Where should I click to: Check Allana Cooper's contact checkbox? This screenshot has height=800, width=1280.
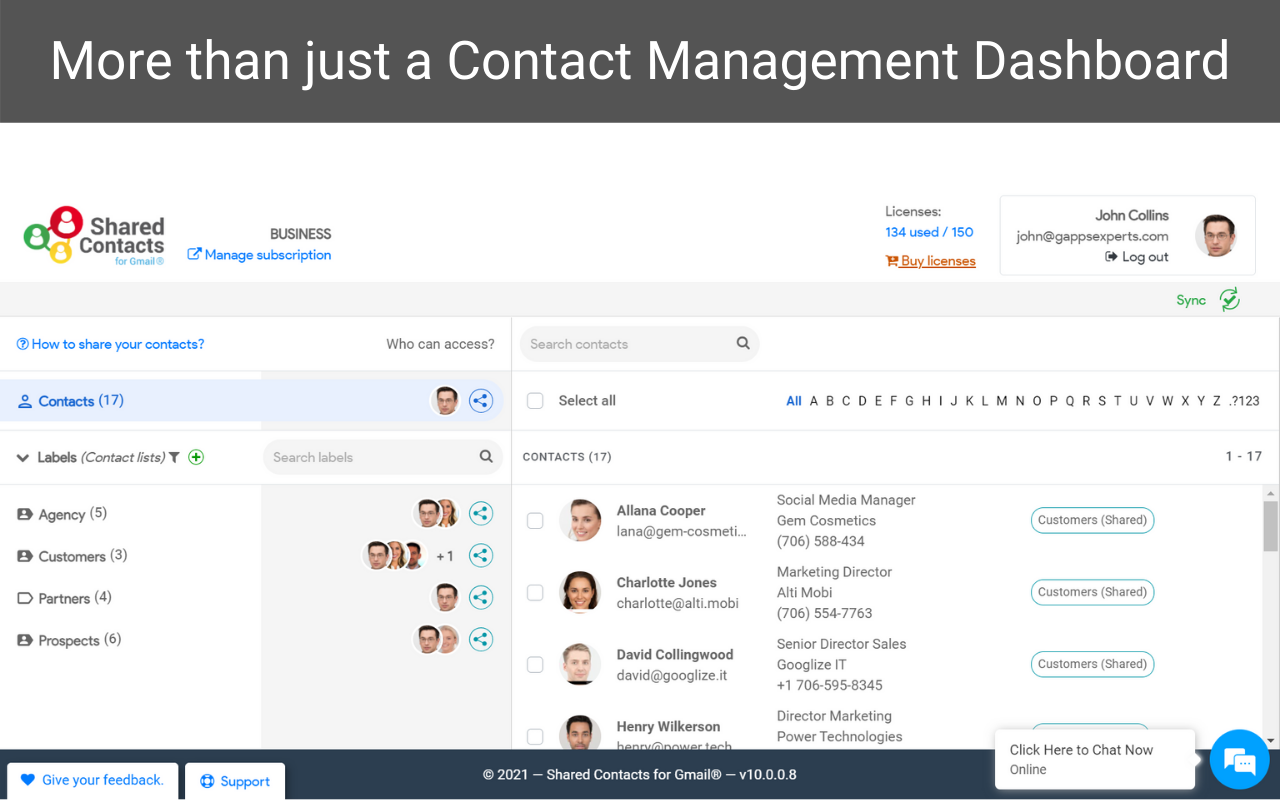(x=535, y=520)
